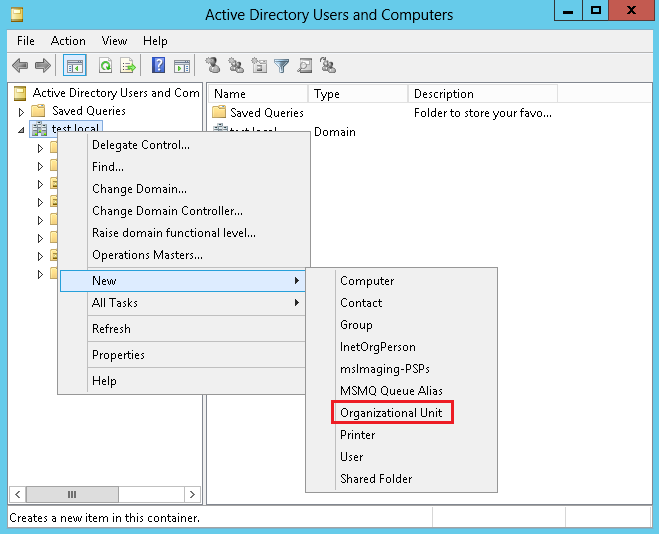This screenshot has height=534, width=659.
Task: Click the Forward arrow toolbar icon
Action: [x=43, y=66]
